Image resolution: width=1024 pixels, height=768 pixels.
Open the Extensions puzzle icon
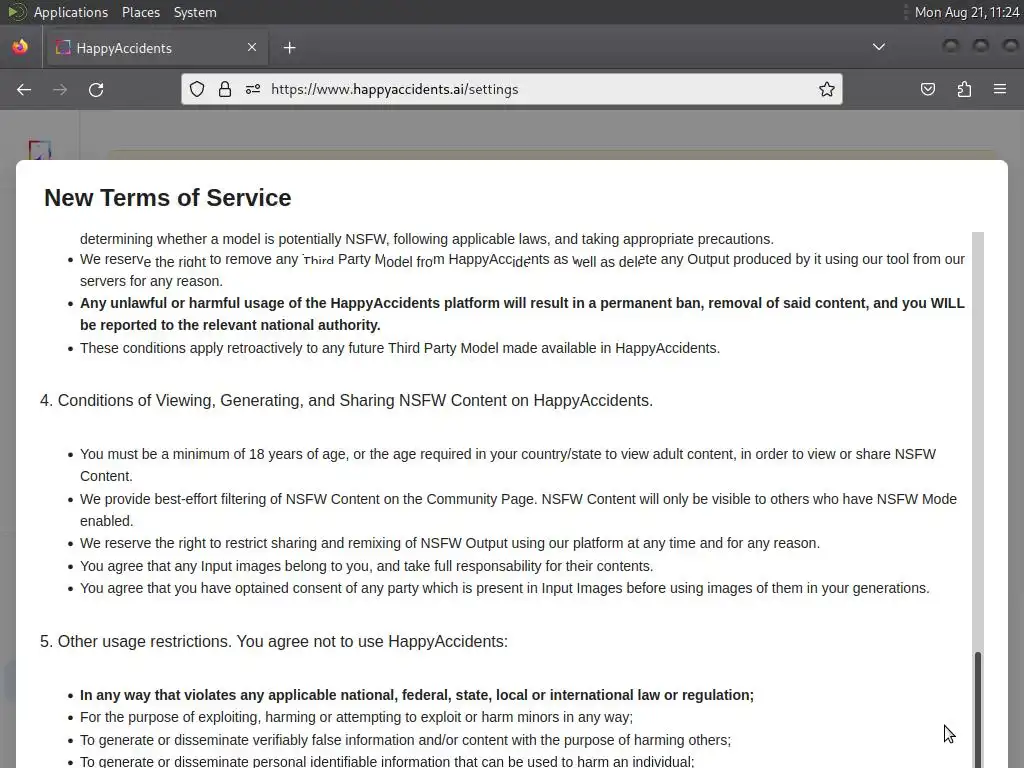pos(964,89)
